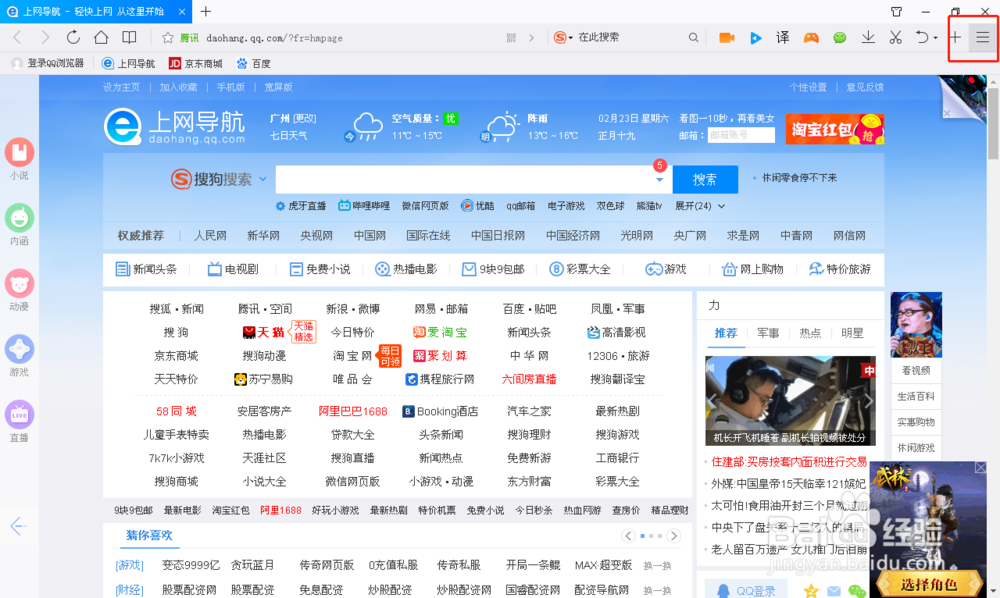
Task: Click the search magnifier icon in toolbar
Action: point(693,38)
